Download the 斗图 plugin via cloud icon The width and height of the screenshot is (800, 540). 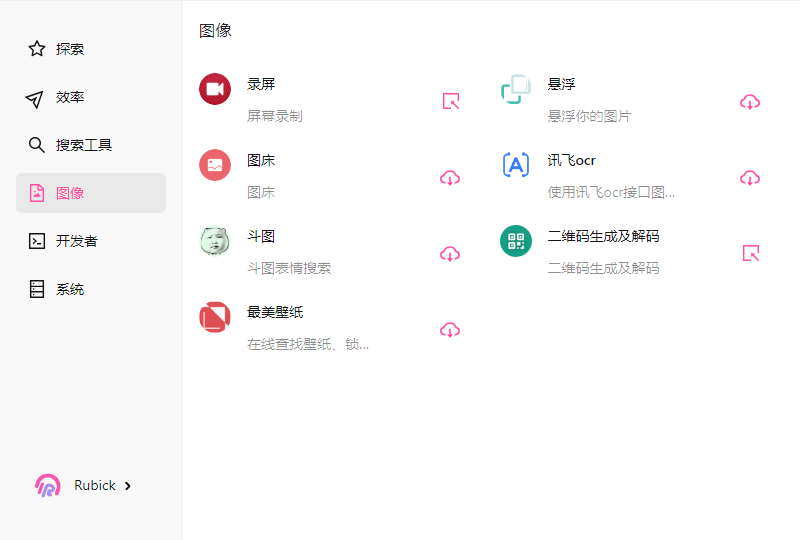click(450, 254)
